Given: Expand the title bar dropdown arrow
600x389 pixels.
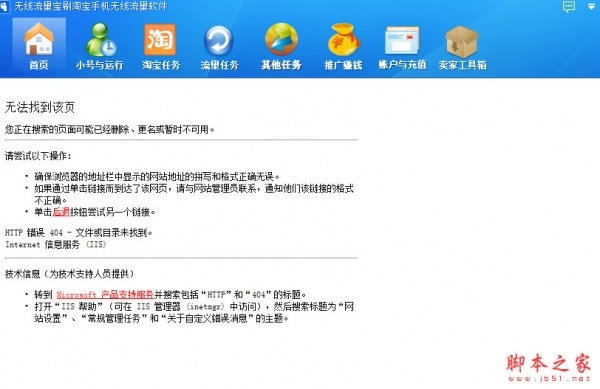Looking at the screenshot, I should point(591,7).
